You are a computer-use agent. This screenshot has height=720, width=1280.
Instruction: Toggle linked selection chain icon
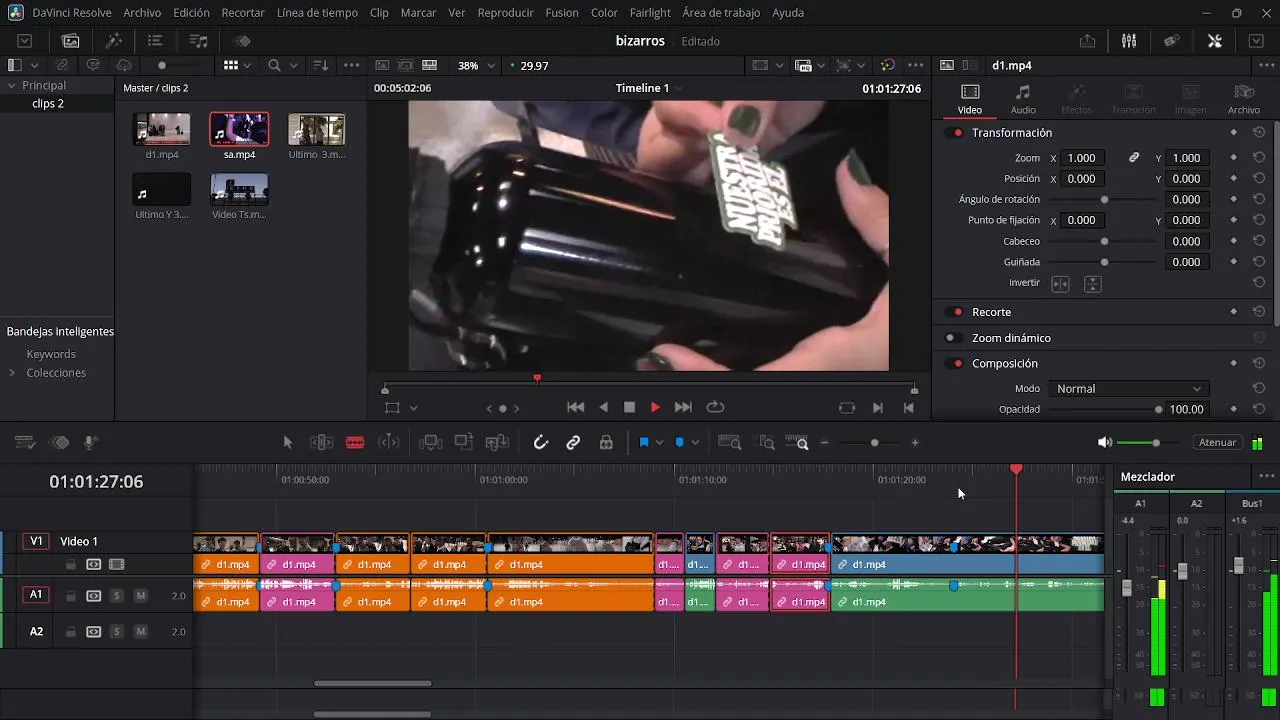[x=573, y=442]
